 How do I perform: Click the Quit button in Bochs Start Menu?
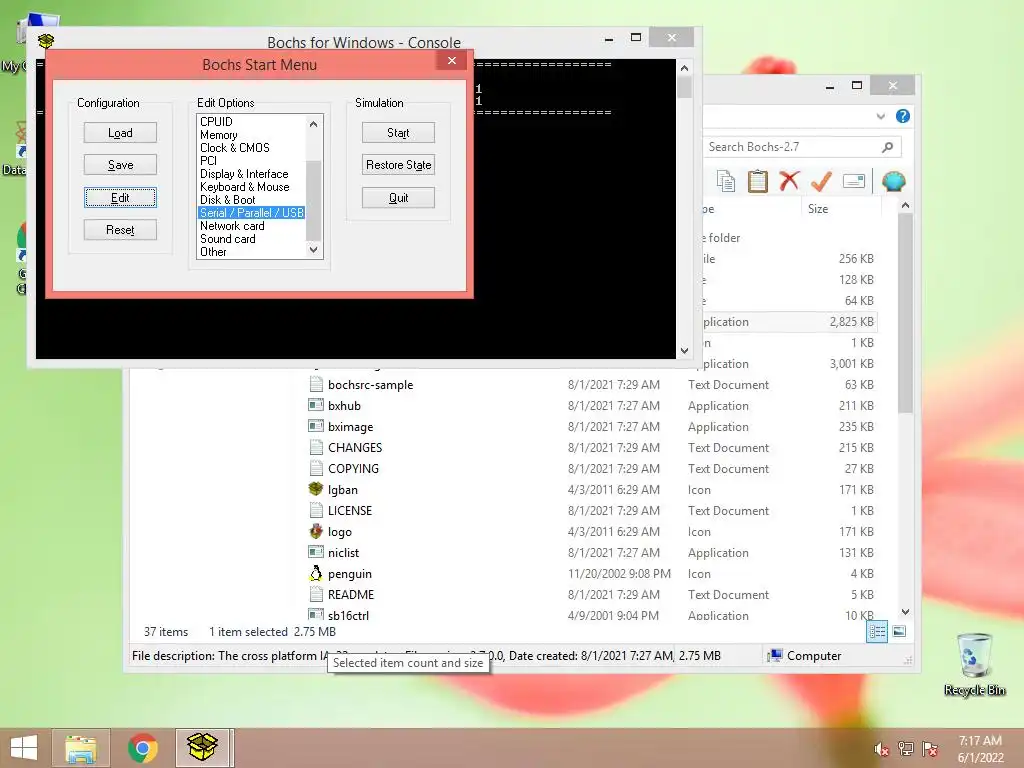[398, 197]
